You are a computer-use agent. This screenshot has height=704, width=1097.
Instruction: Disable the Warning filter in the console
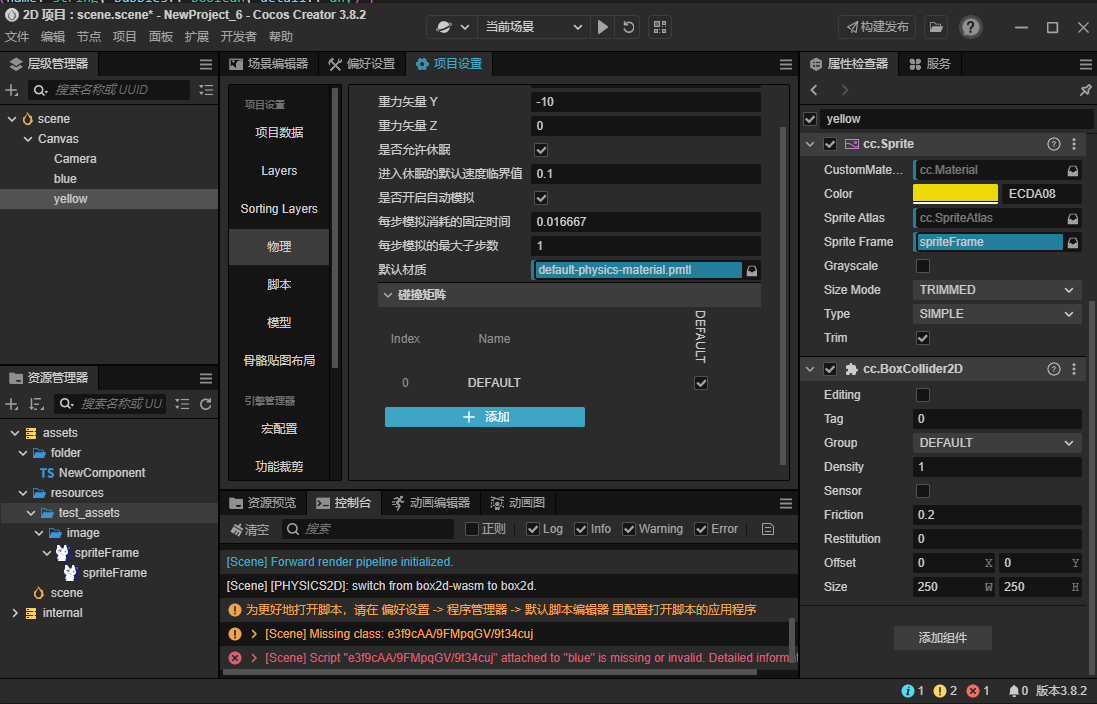[x=630, y=528]
